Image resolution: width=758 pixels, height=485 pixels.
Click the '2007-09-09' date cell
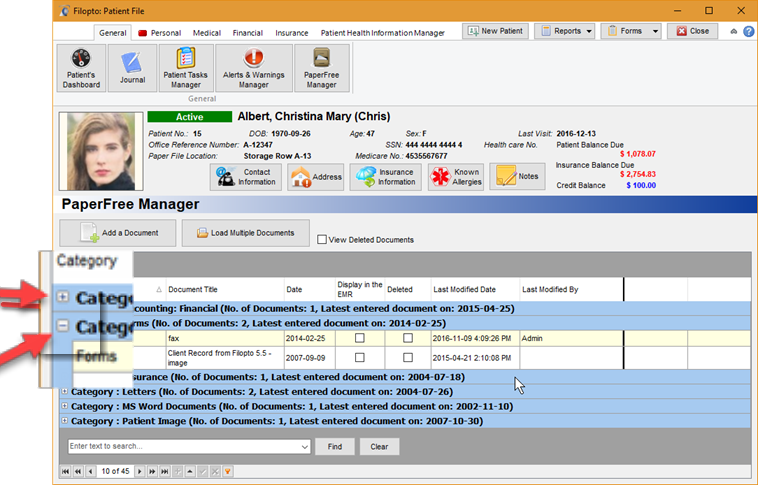coord(309,358)
